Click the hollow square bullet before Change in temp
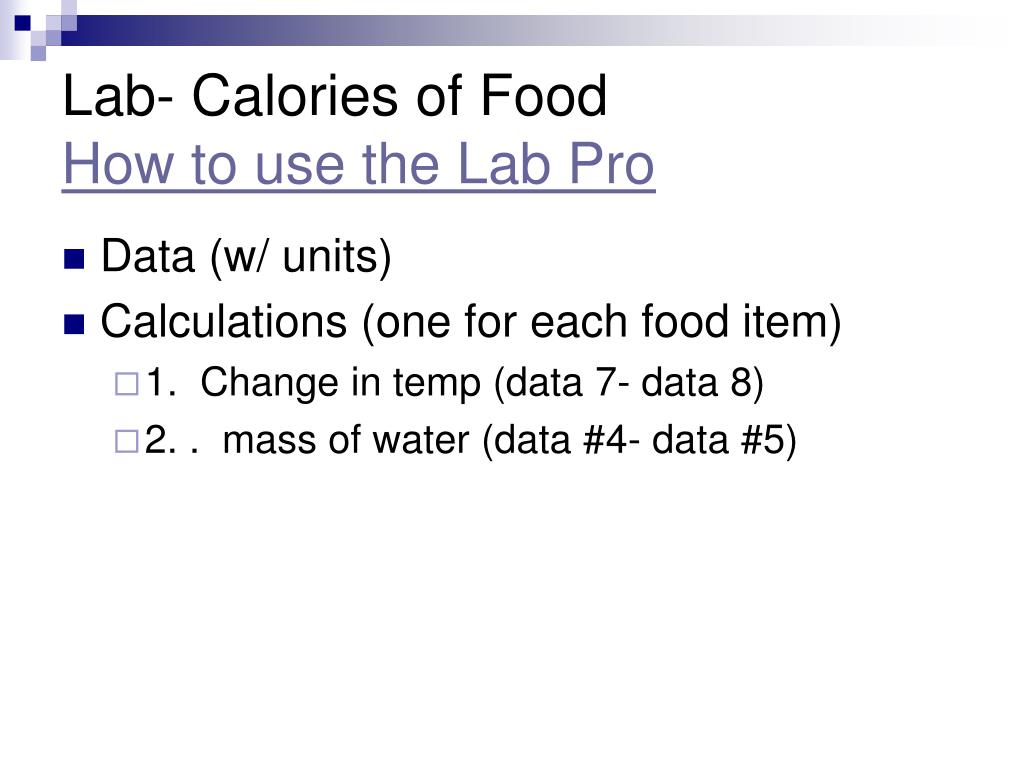 click(x=127, y=384)
